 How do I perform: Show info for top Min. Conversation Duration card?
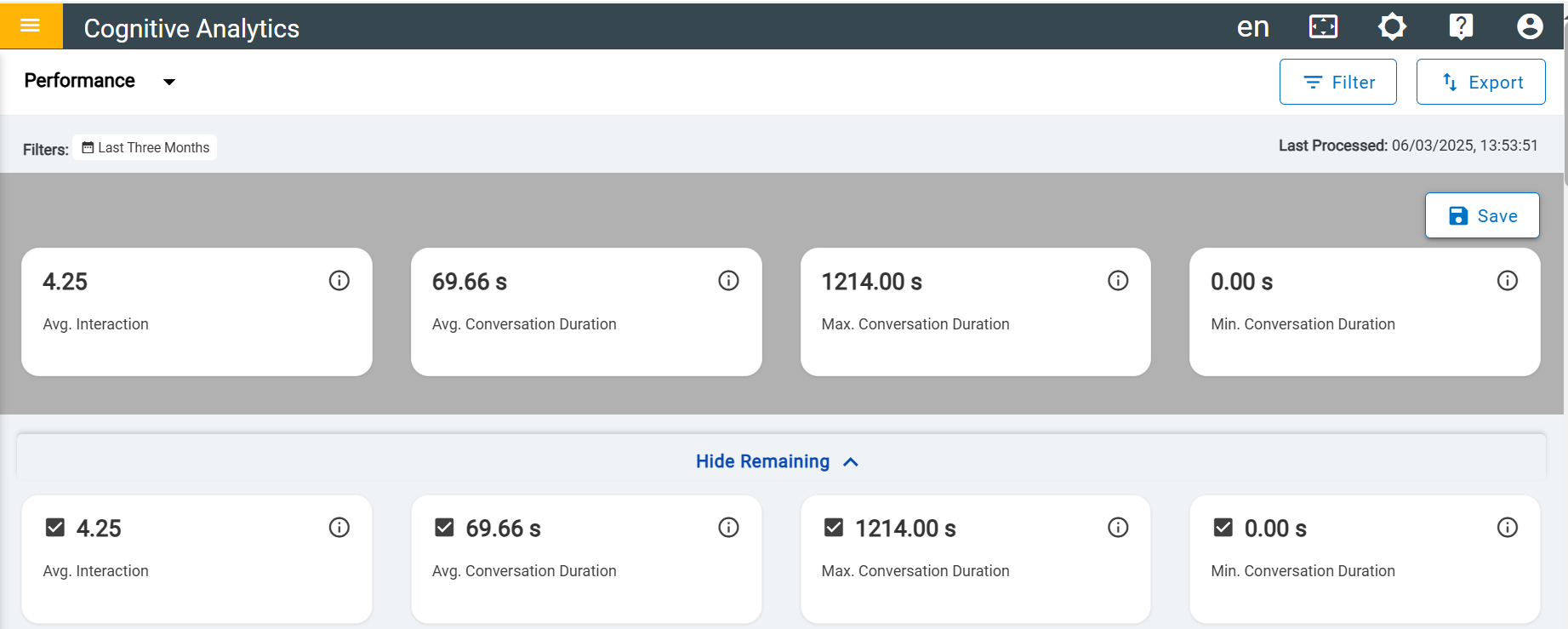1508,281
